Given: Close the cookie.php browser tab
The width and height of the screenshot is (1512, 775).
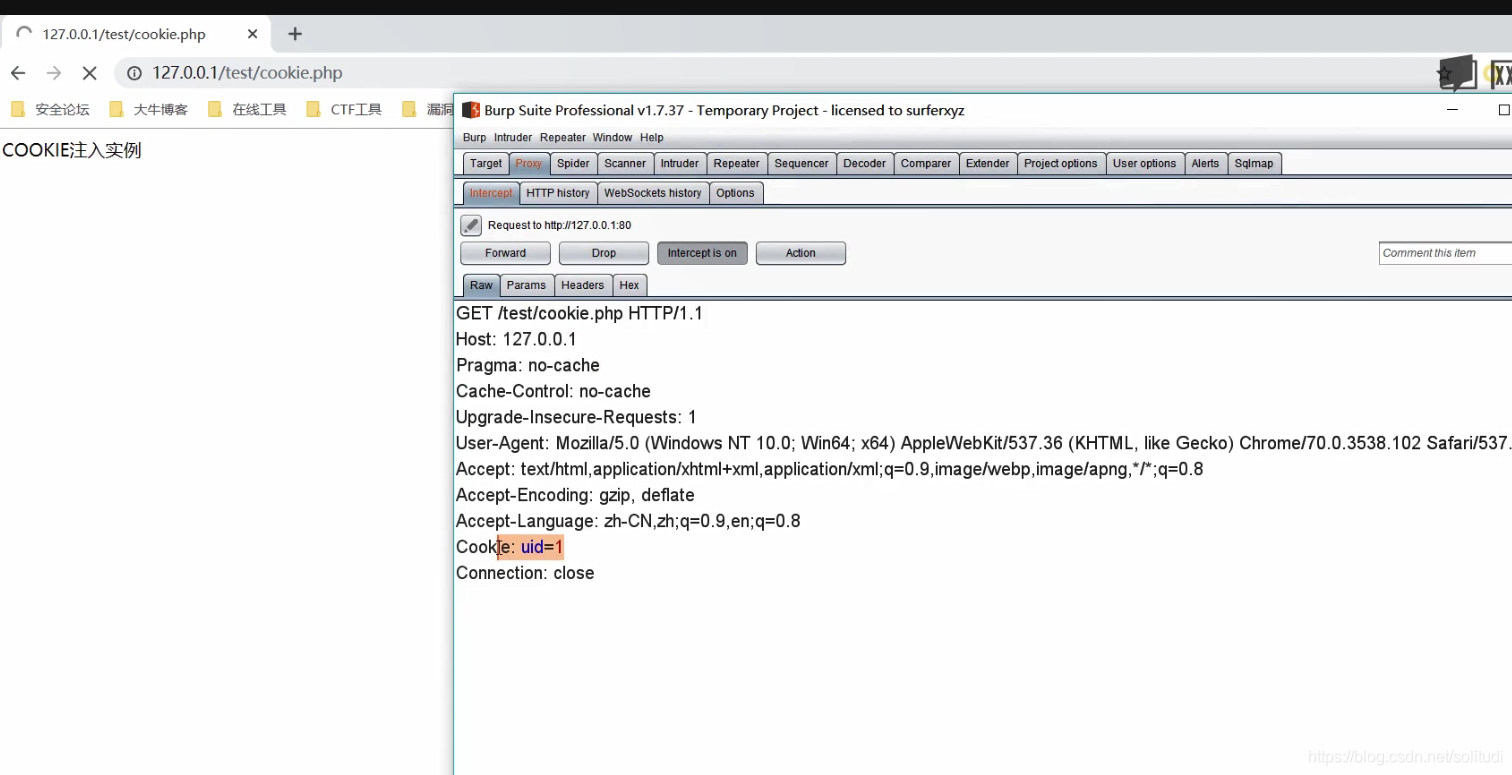Looking at the screenshot, I should 252,34.
